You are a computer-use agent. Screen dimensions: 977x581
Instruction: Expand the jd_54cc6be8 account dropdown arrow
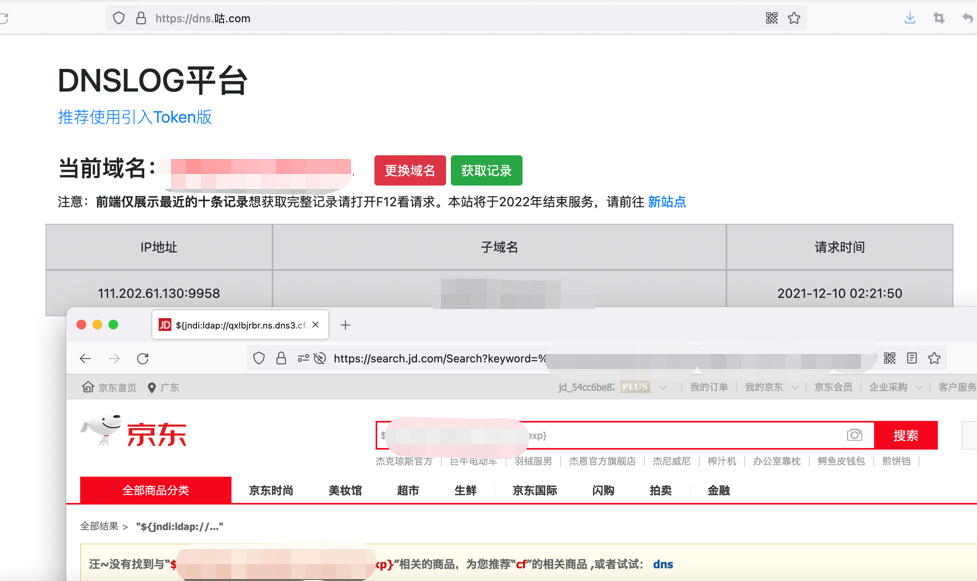coord(663,387)
